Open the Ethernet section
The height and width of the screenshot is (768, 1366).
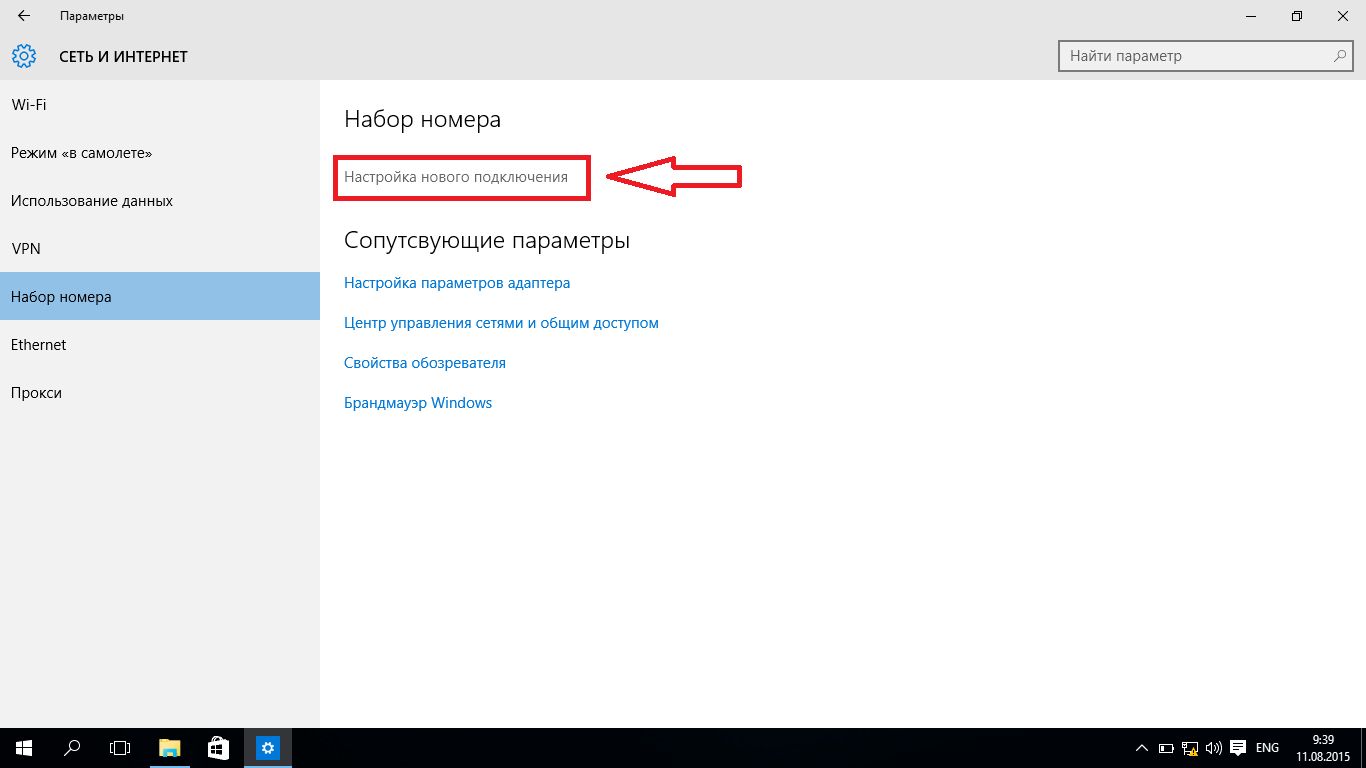(160, 345)
